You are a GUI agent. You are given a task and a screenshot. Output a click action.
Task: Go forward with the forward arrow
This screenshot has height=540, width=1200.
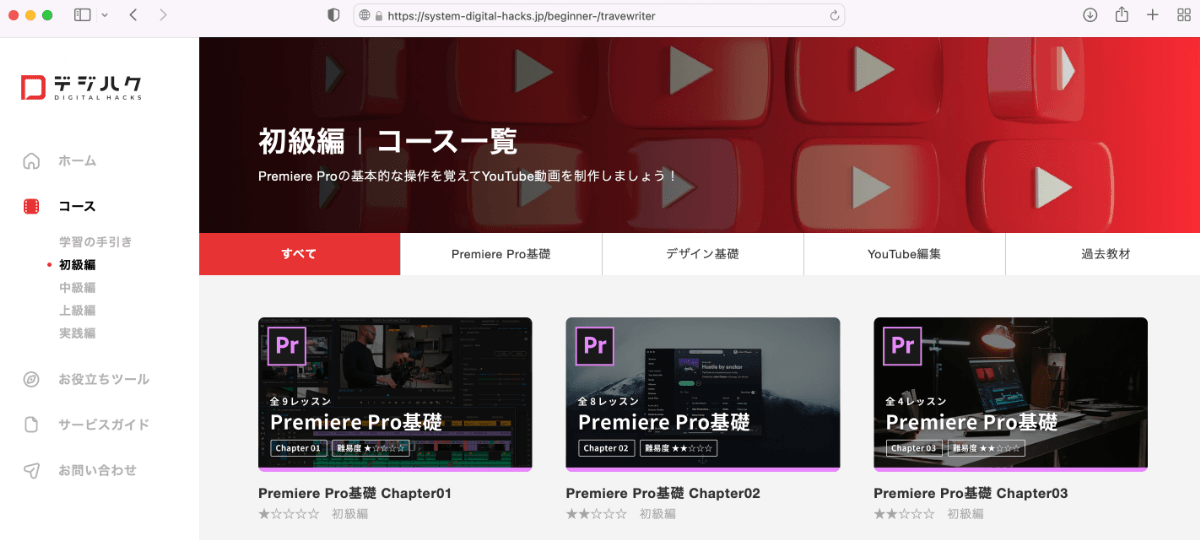[x=163, y=15]
